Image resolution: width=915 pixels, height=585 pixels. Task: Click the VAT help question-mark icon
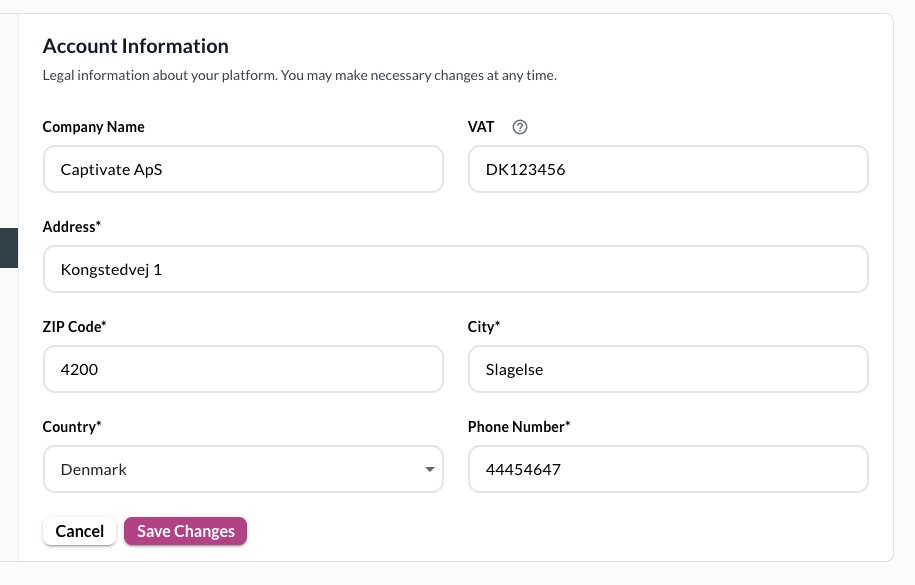(x=520, y=127)
